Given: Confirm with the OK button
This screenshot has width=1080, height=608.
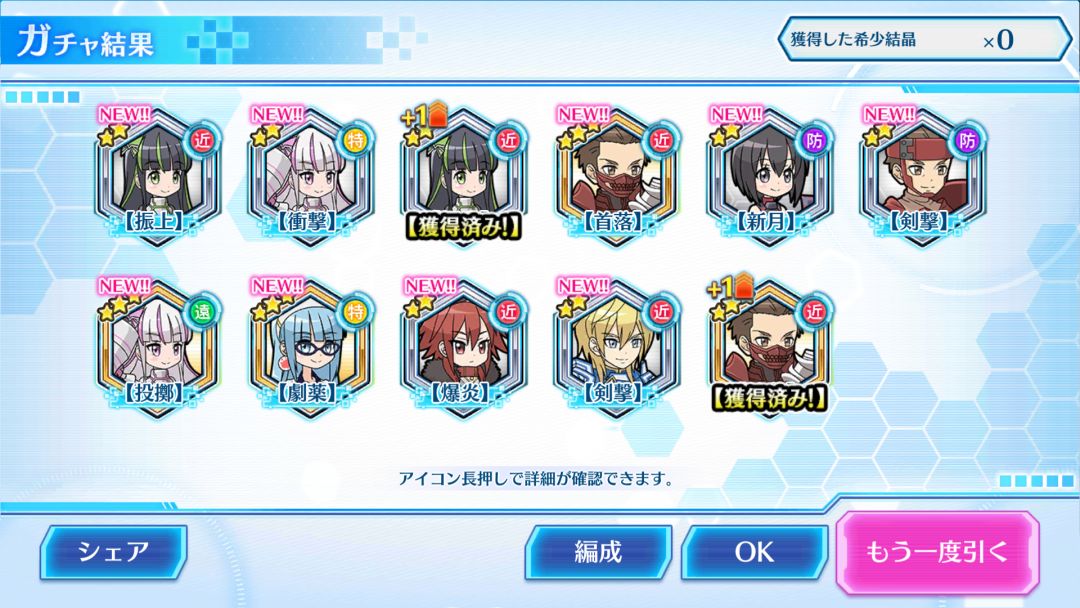Looking at the screenshot, I should 754,552.
